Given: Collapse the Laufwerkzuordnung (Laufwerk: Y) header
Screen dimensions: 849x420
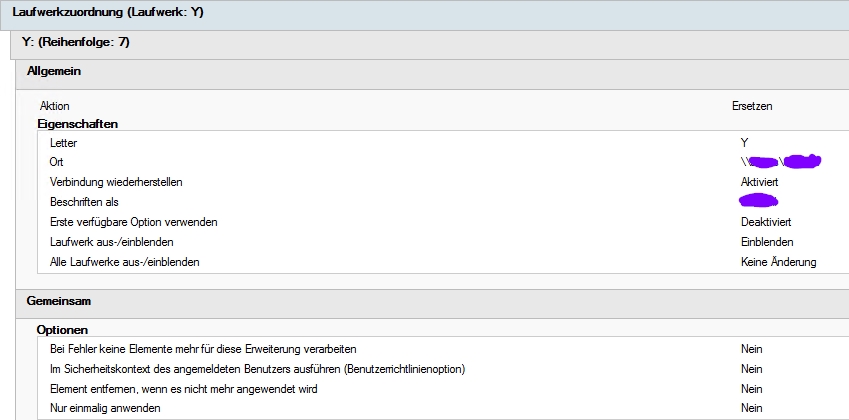Looking at the screenshot, I should click(x=424, y=13).
